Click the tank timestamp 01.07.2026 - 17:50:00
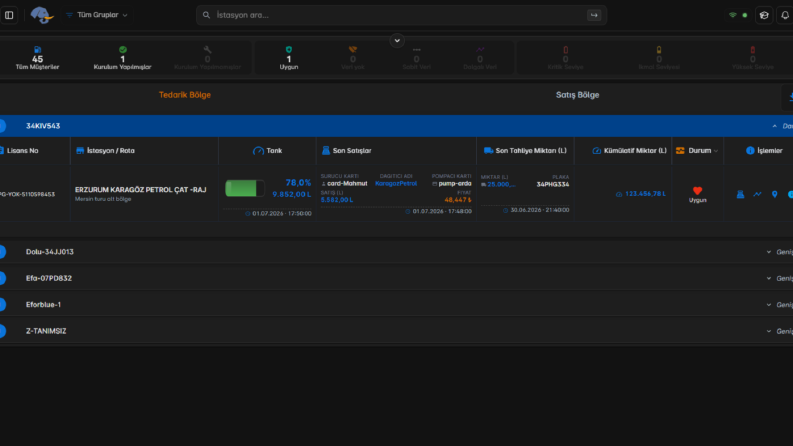 [x=282, y=214]
